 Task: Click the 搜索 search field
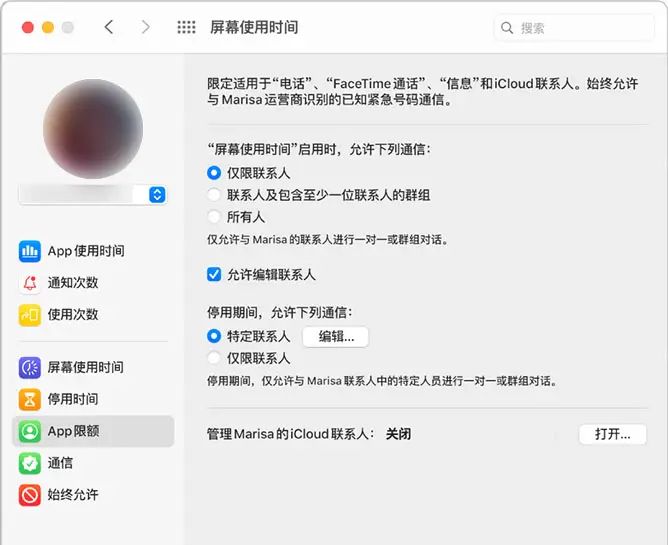click(x=574, y=28)
